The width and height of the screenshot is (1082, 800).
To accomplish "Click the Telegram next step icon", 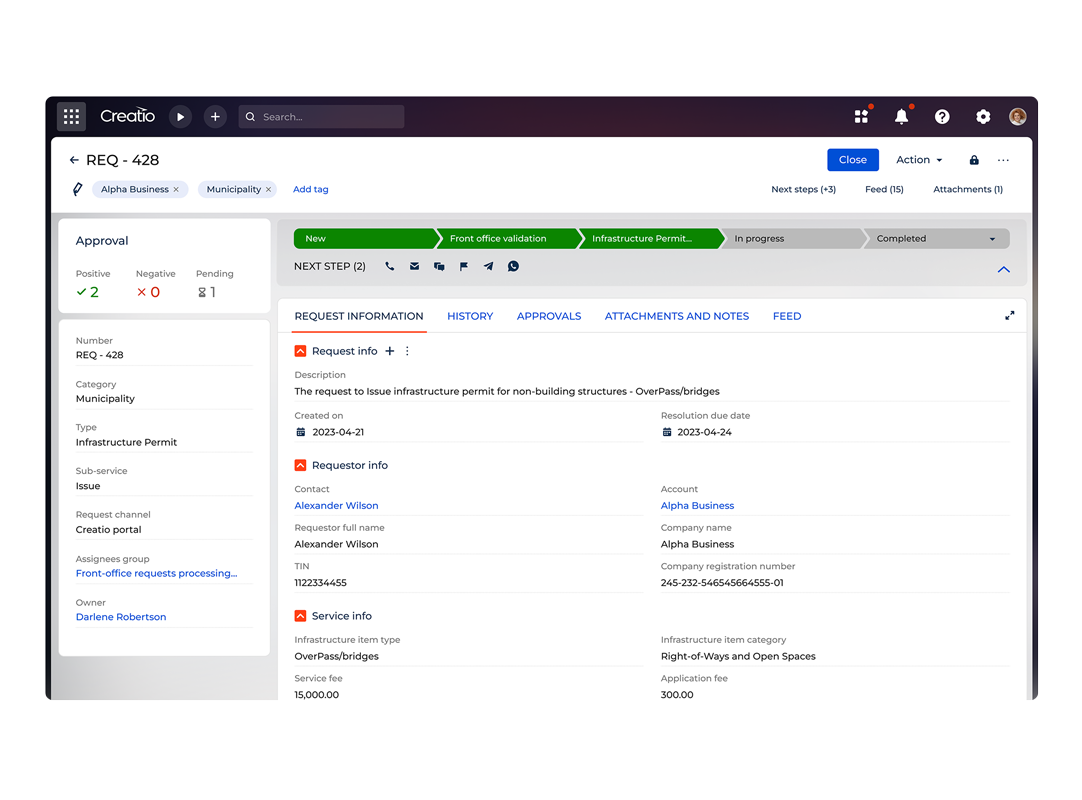I will coord(488,267).
